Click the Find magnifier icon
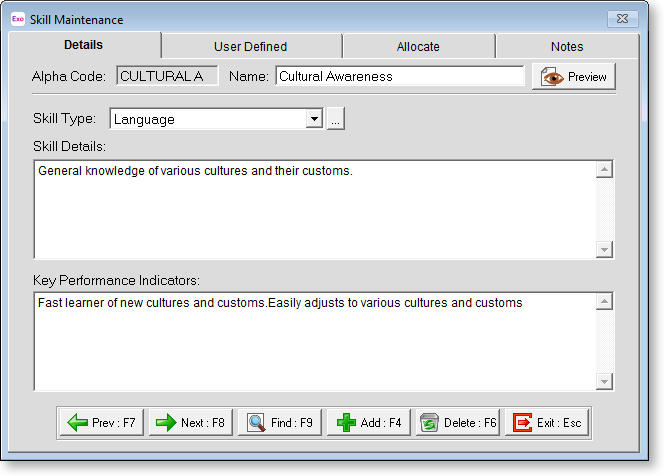This screenshot has width=664, height=476. [256, 423]
